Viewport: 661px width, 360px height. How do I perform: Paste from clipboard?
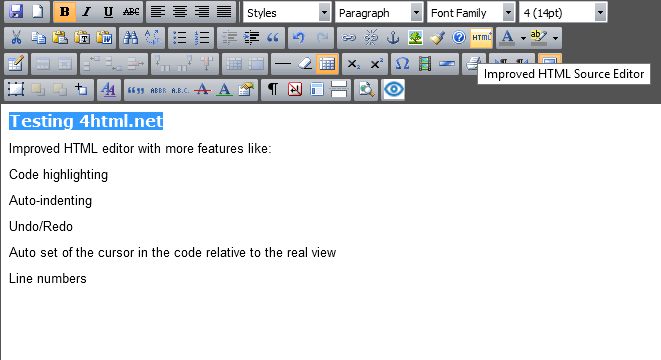click(60, 38)
